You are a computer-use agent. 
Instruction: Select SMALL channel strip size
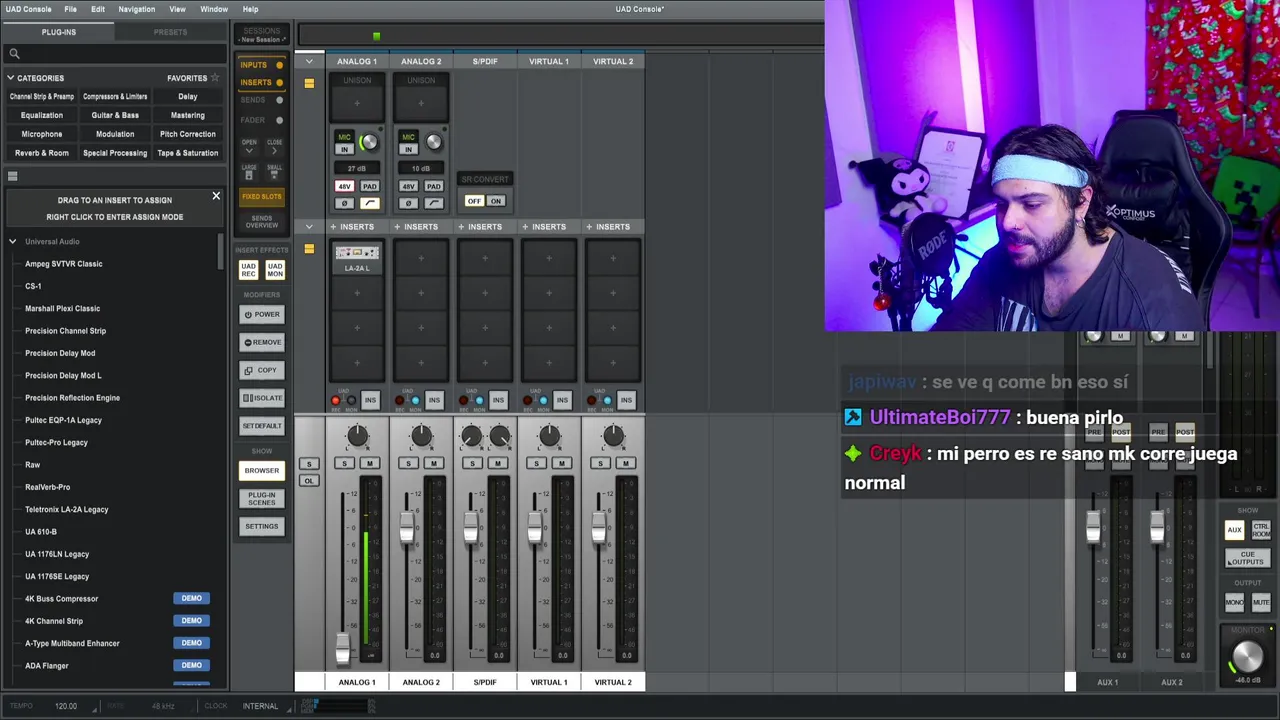tap(274, 172)
